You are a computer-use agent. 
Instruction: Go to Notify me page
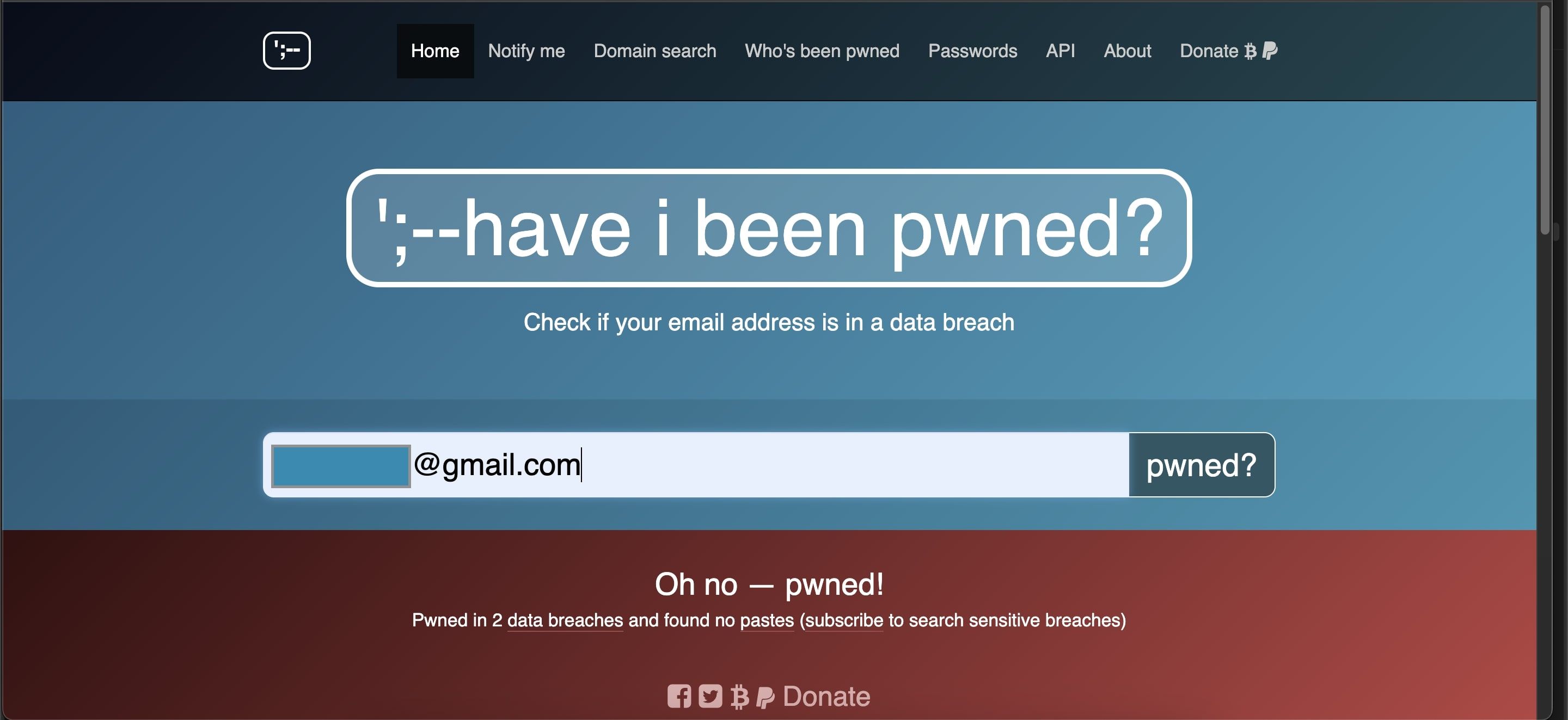526,51
